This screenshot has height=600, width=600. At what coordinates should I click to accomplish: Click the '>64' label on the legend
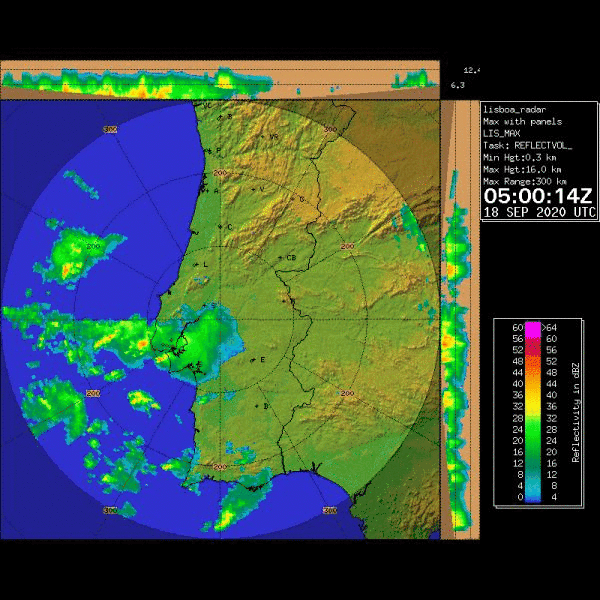coord(550,328)
